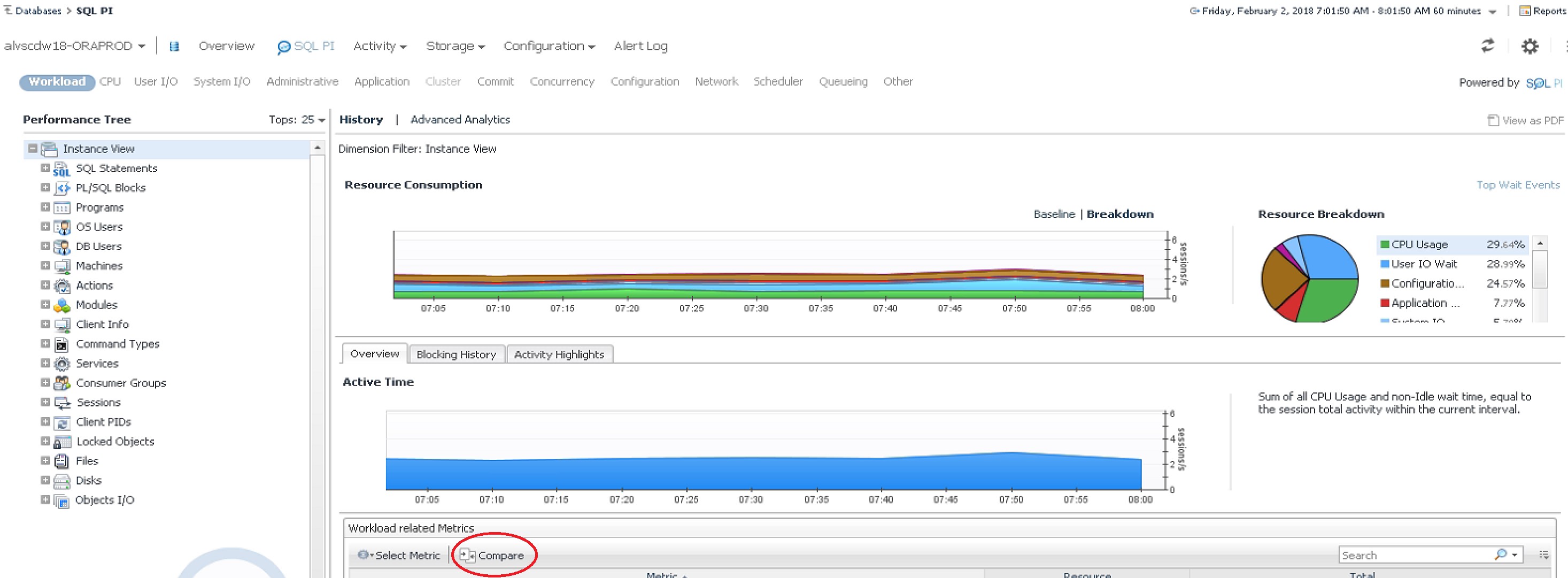Open the Blocking History tab

(x=456, y=354)
